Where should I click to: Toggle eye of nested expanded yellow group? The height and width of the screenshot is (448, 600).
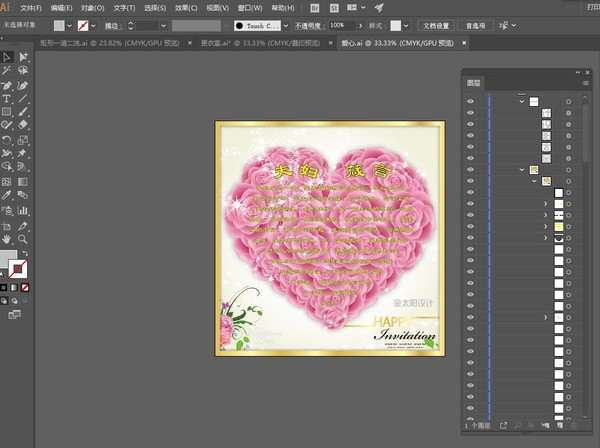(470, 181)
